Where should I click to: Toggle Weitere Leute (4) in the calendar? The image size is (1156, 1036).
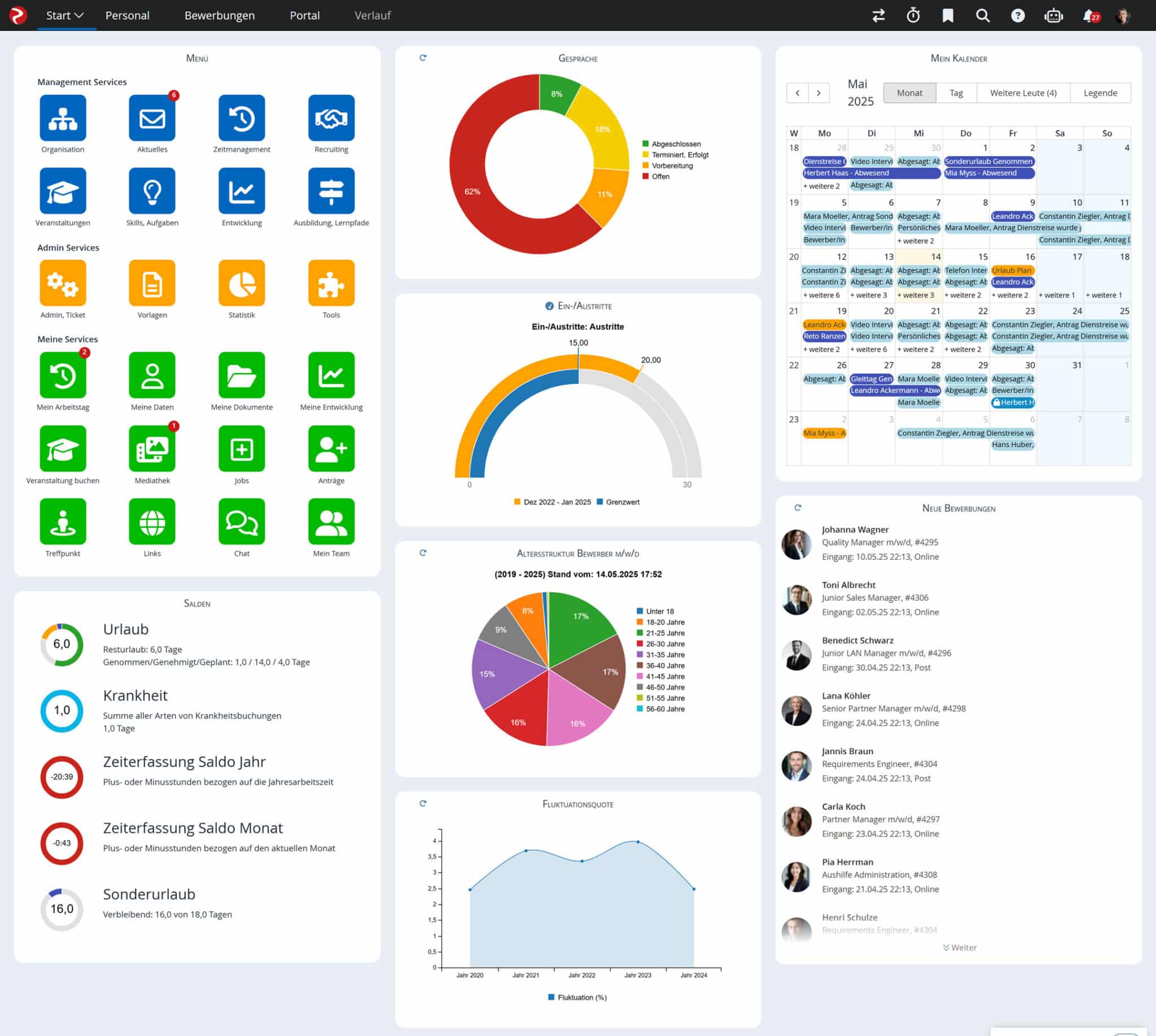[x=1023, y=93]
